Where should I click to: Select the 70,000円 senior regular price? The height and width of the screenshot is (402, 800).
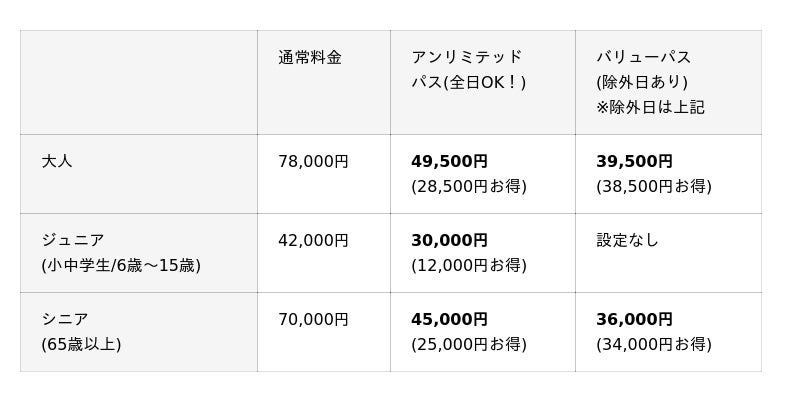(313, 319)
